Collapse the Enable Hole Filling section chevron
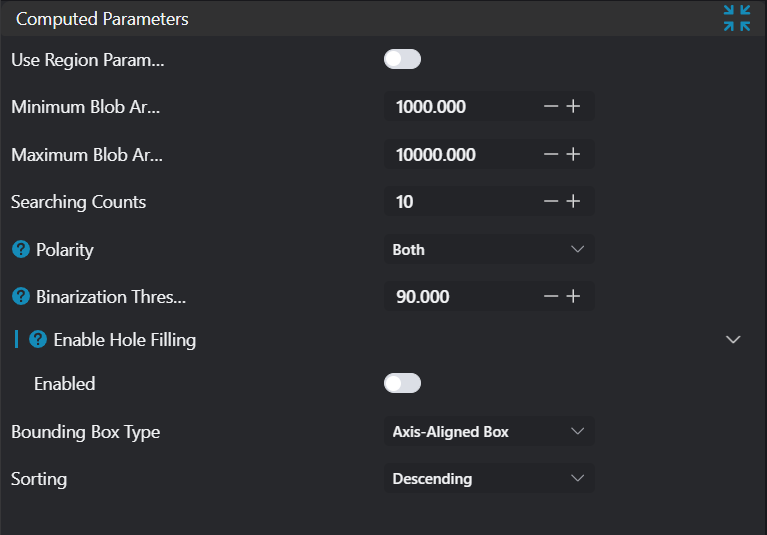Screen dimensions: 767x535 pyautogui.click(x=733, y=340)
